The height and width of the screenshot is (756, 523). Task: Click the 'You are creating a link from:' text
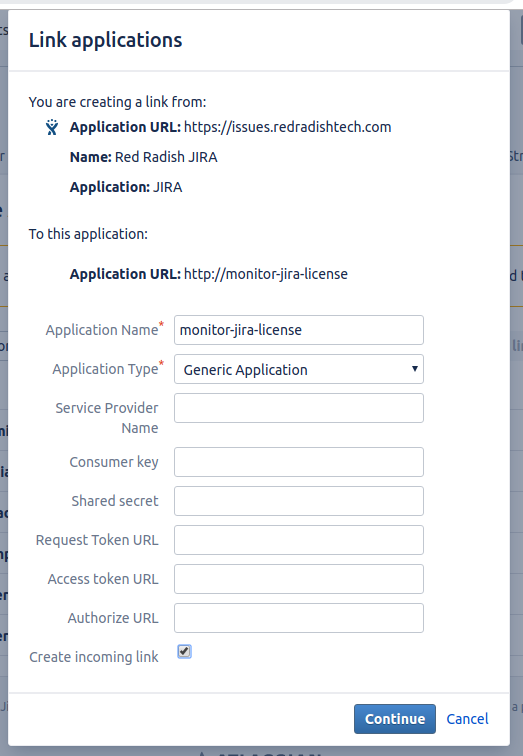pyautogui.click(x=117, y=102)
